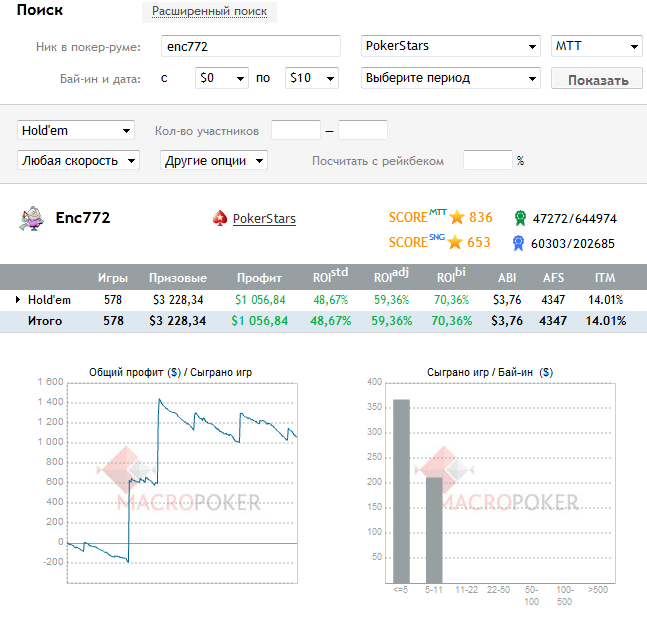Click the 5-11 buy-in bar in chart
Screen dimensions: 647x617
(434, 530)
